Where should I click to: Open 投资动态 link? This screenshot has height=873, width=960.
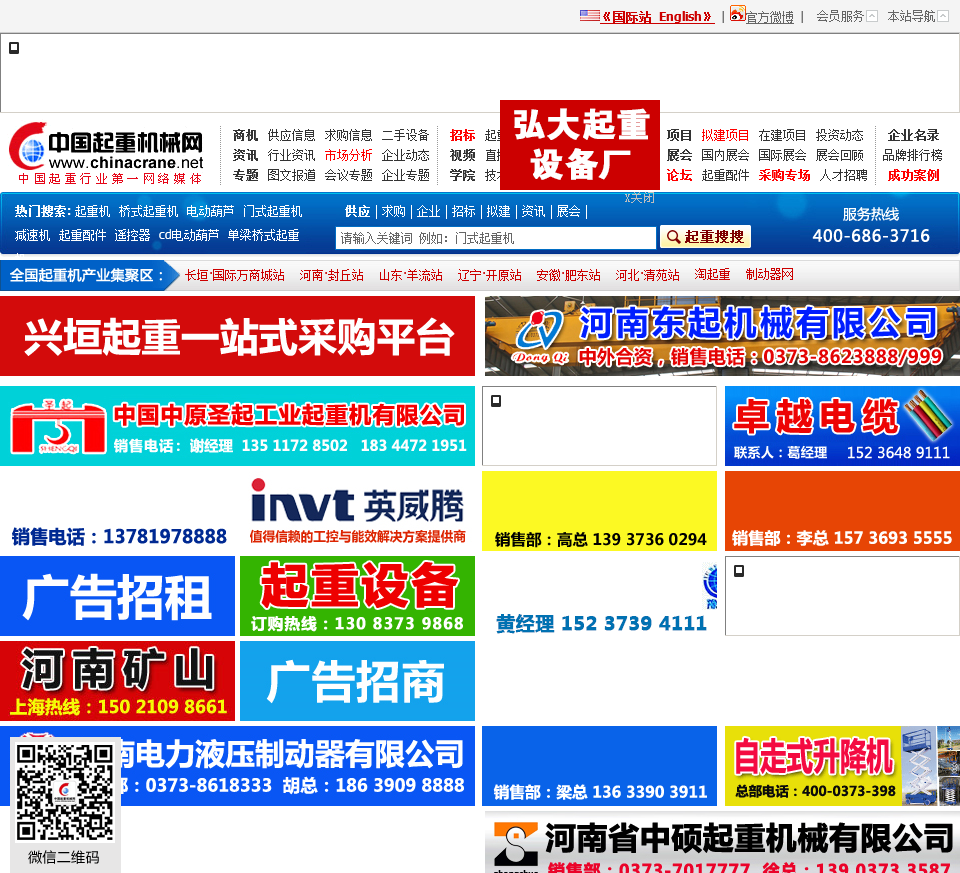pyautogui.click(x=839, y=135)
